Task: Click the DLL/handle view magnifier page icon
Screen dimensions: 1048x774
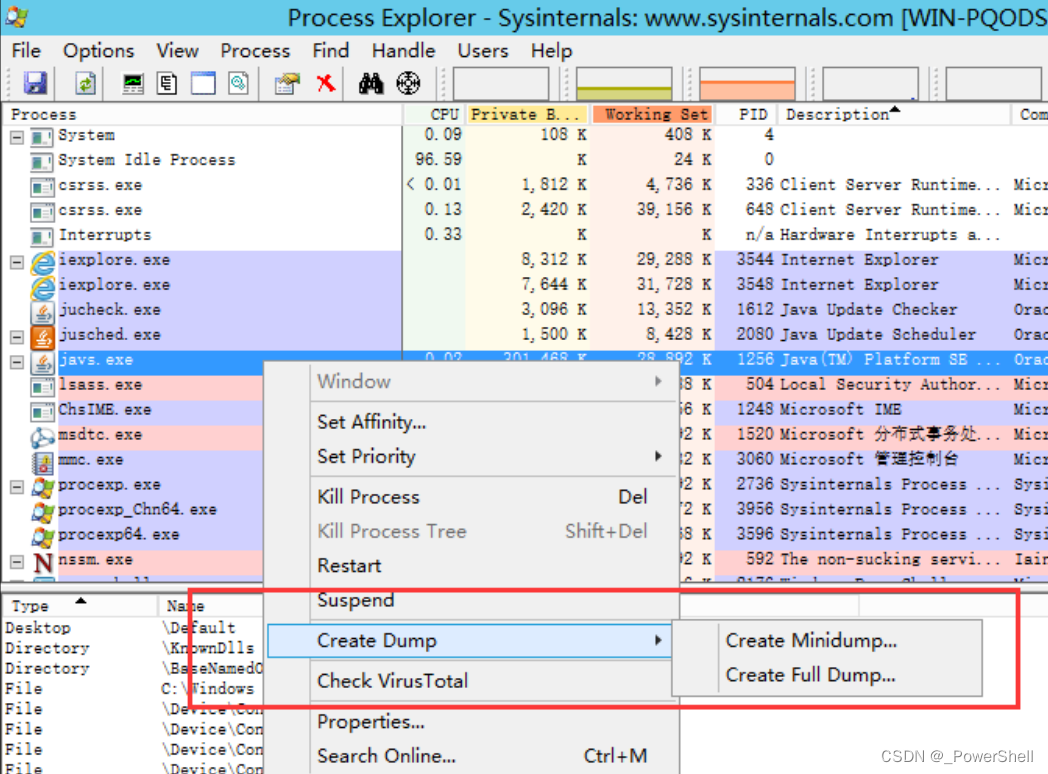Action: pos(239,84)
